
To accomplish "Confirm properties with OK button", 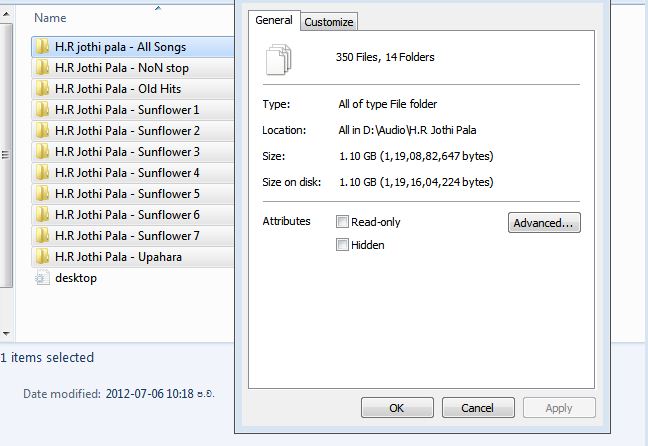I will tap(397, 408).
